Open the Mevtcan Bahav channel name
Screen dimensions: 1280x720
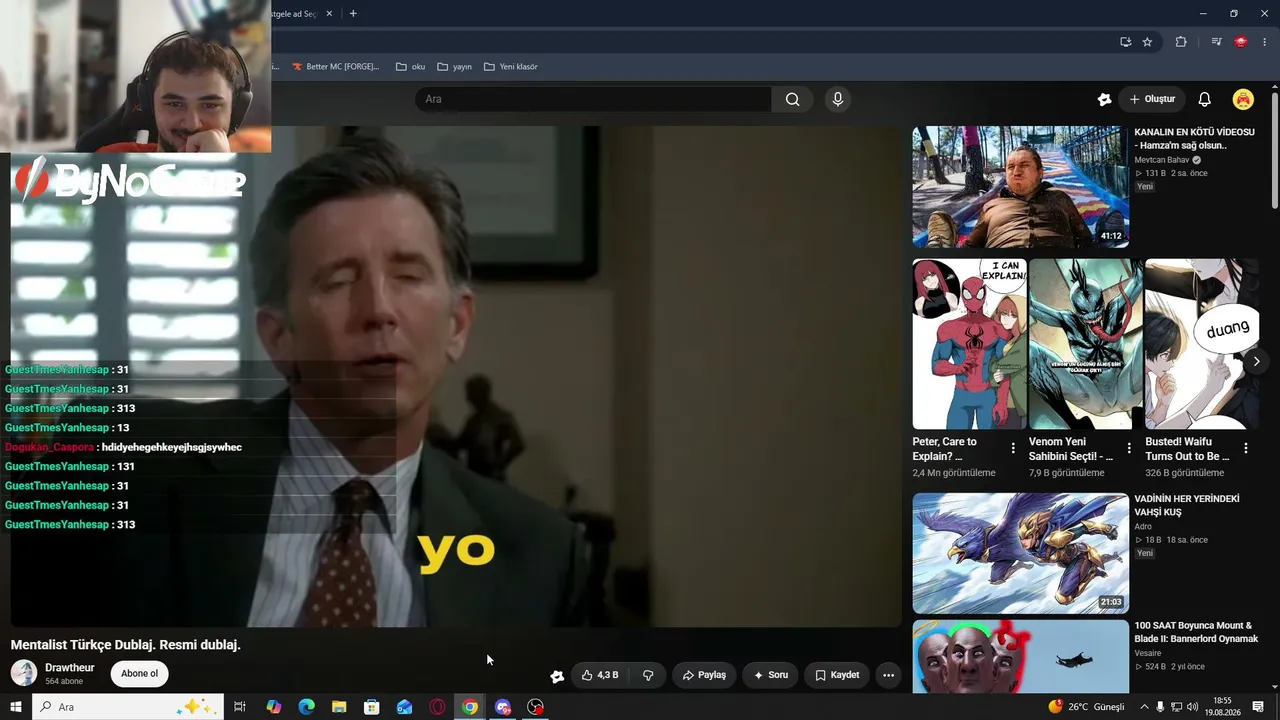pyautogui.click(x=1162, y=160)
